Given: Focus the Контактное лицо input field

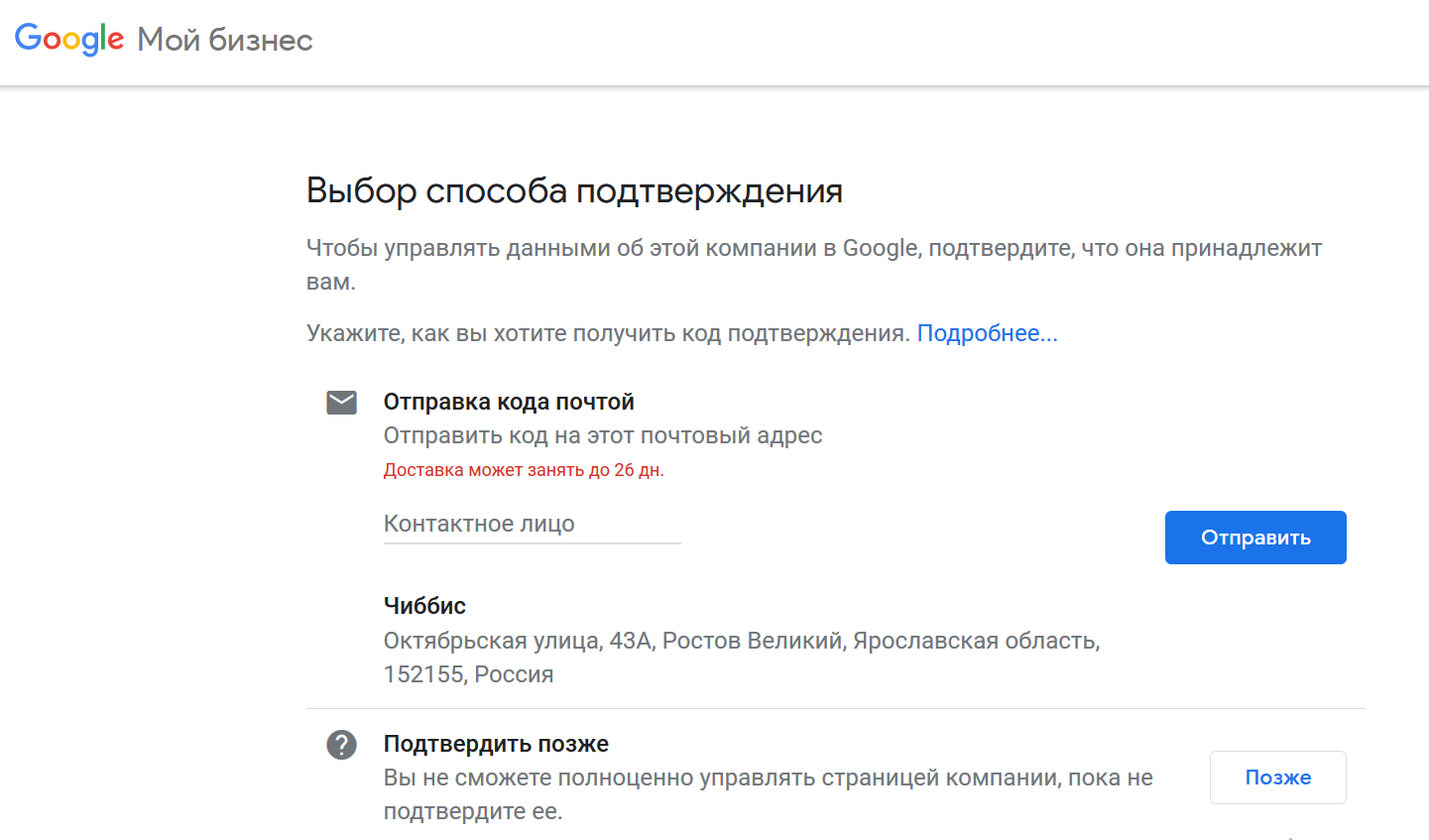Looking at the screenshot, I should click(532, 524).
